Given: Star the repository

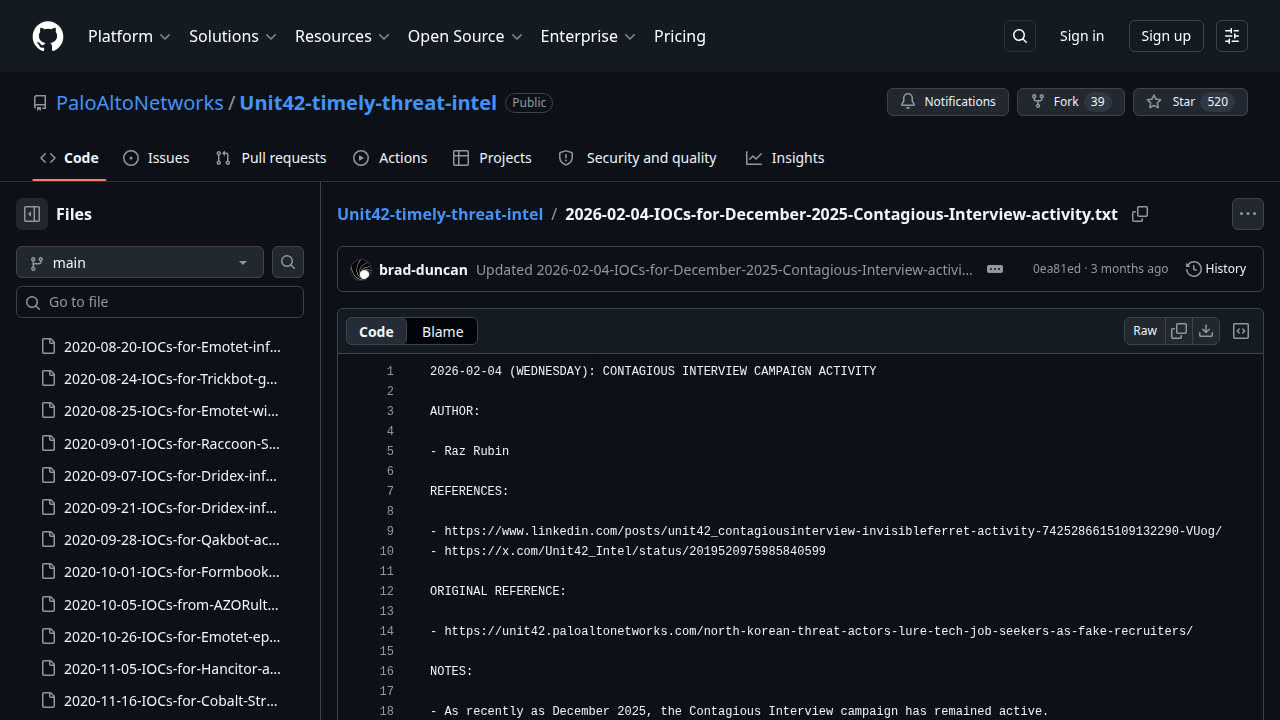Looking at the screenshot, I should (x=1190, y=102).
